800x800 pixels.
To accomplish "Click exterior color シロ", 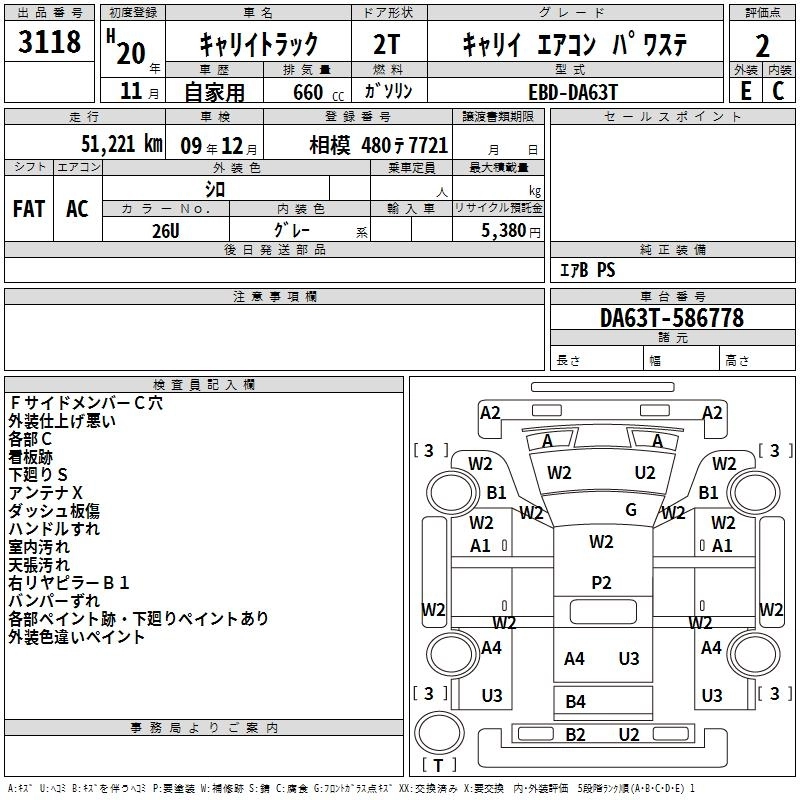I will pyautogui.click(x=215, y=190).
